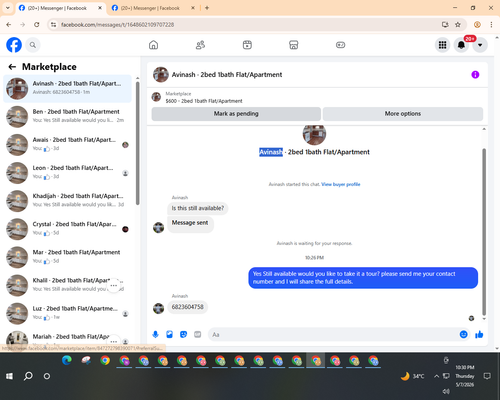This screenshot has height=400, width=500.
Task: Click the conversation list scrollbar
Action: pyautogui.click(x=138, y=143)
